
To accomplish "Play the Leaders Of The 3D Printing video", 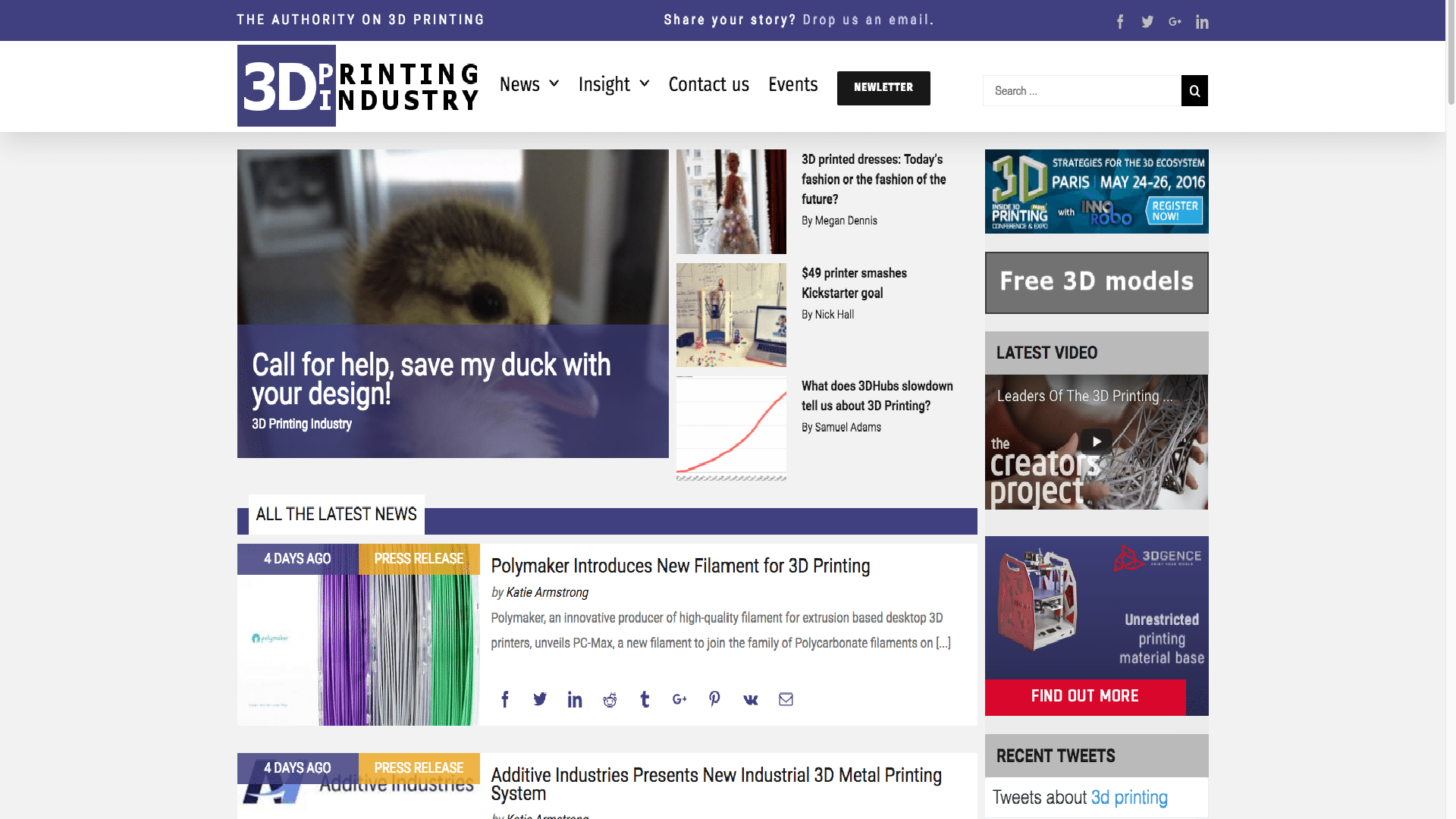I will click(1097, 441).
